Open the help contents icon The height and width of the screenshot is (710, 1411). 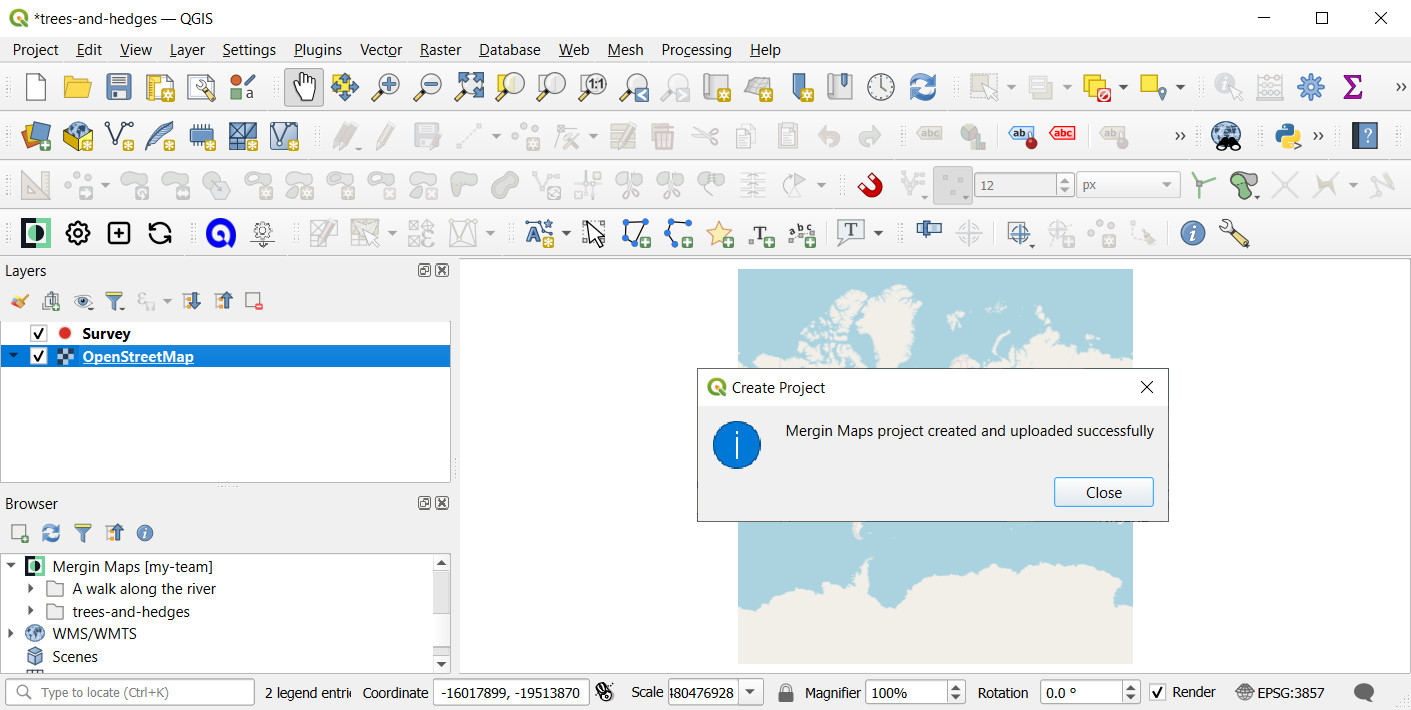coord(1365,135)
